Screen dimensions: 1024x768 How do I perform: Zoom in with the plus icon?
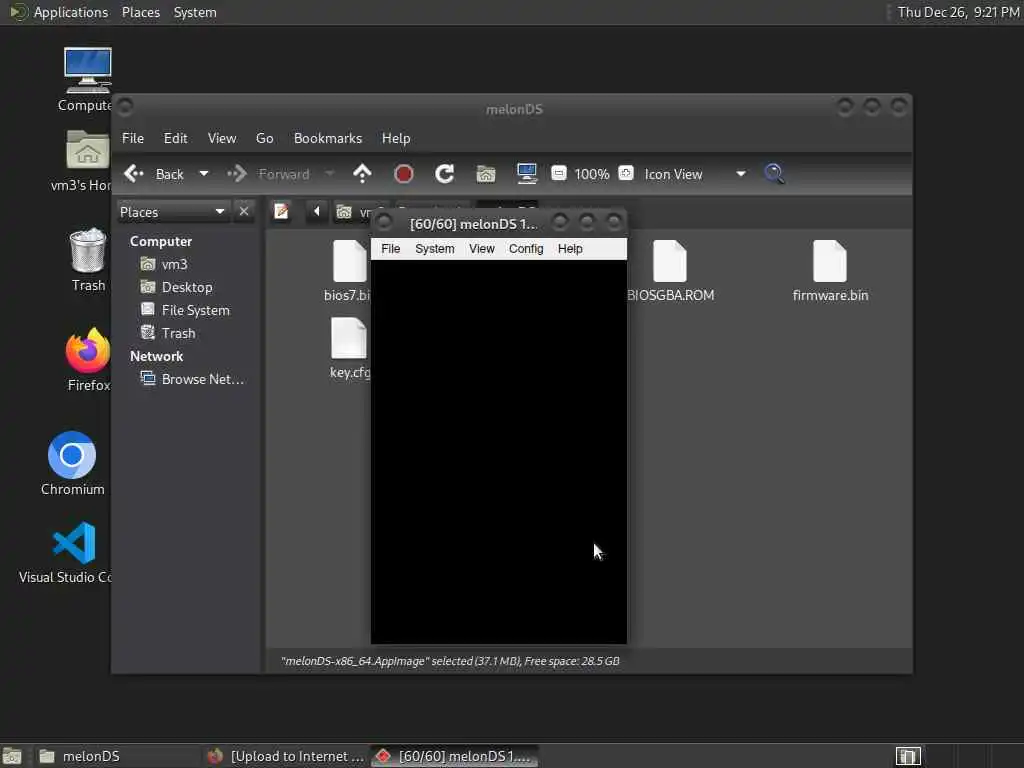[x=626, y=174]
